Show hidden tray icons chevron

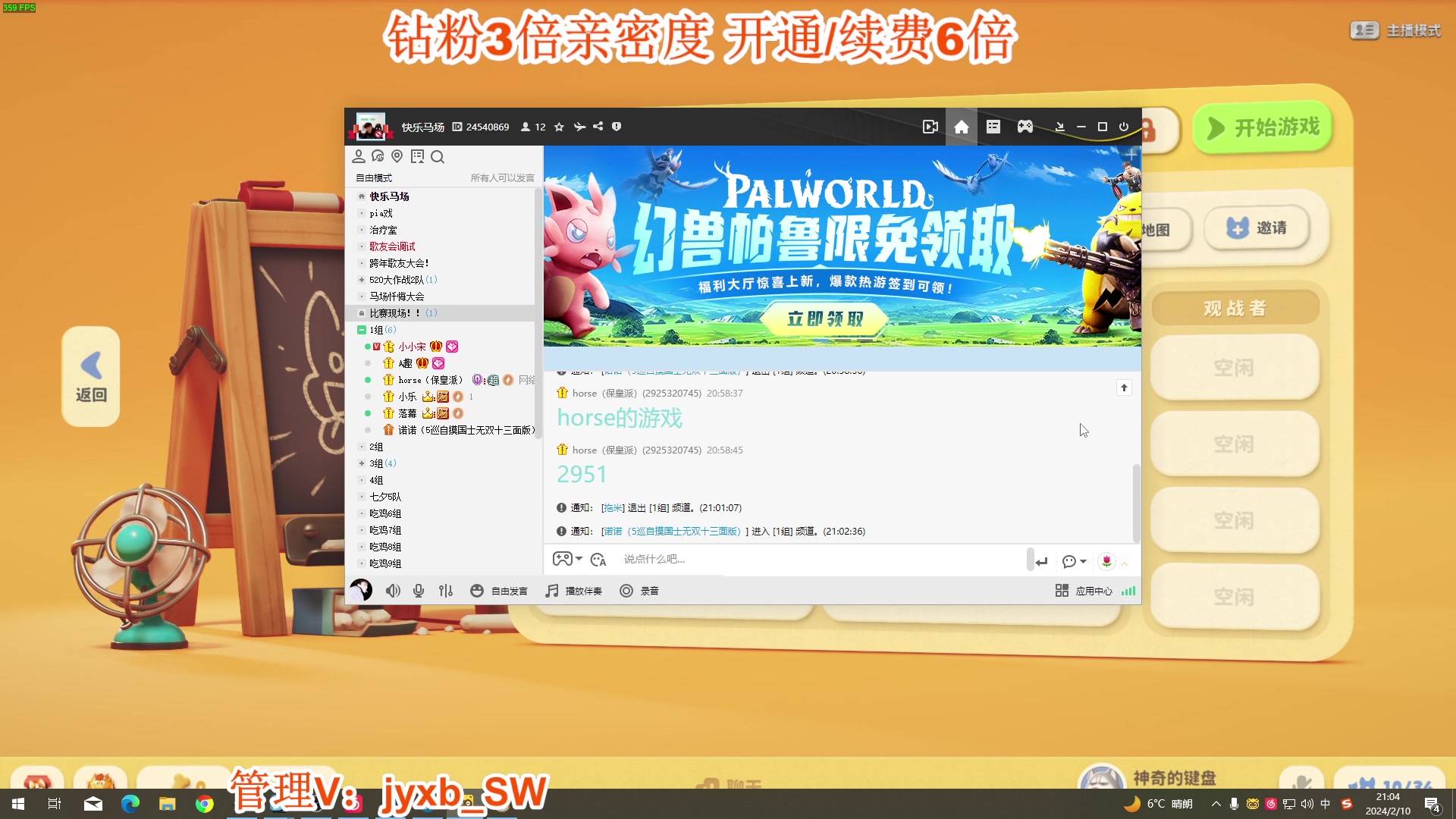(x=1216, y=804)
